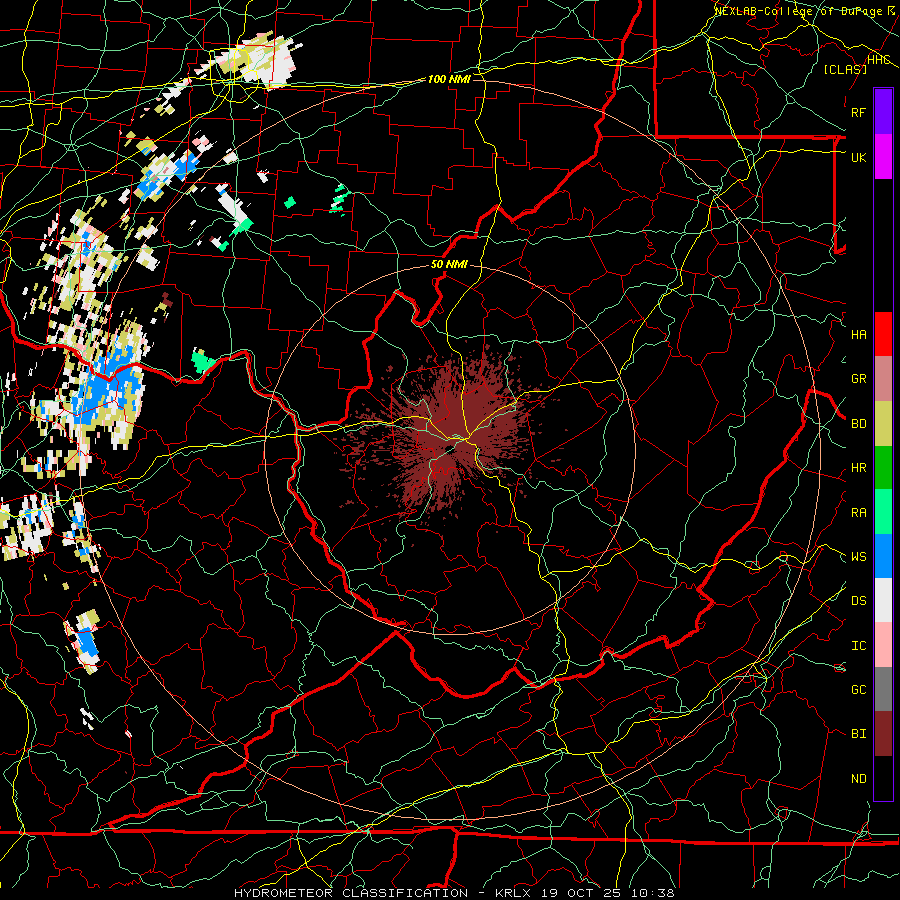Click the BD legend label text
This screenshot has height=900, width=900.
pyautogui.click(x=858, y=424)
